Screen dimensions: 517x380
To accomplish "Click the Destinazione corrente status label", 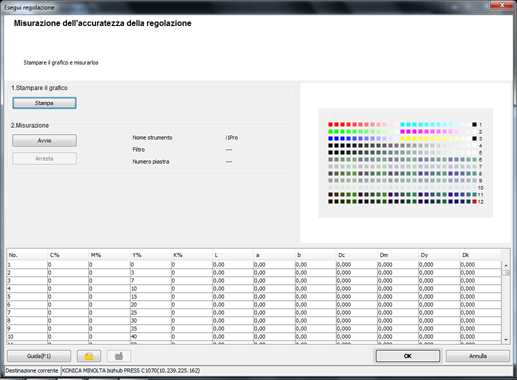I will [x=32, y=370].
